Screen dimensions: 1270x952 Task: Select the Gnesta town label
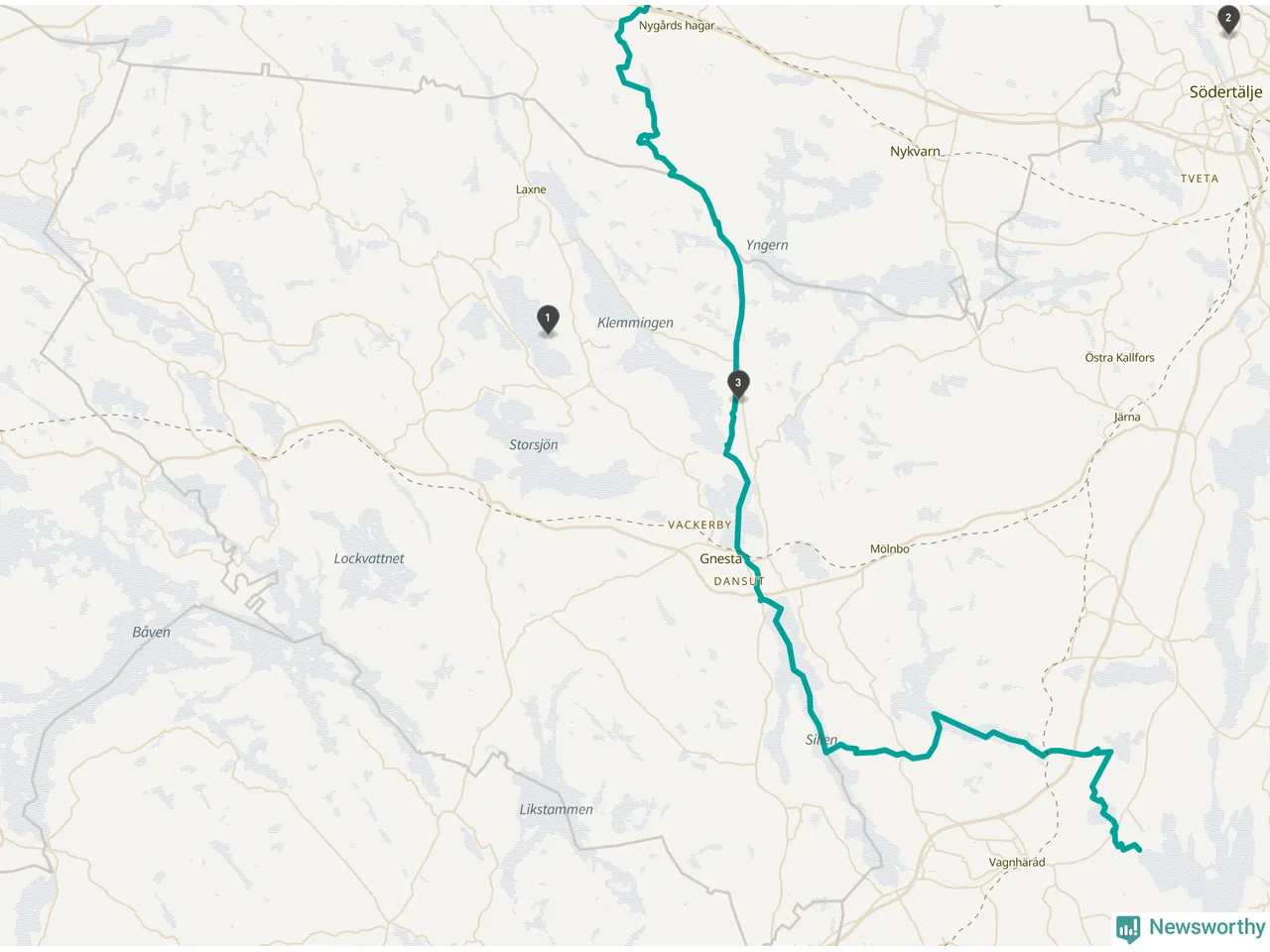(x=720, y=559)
